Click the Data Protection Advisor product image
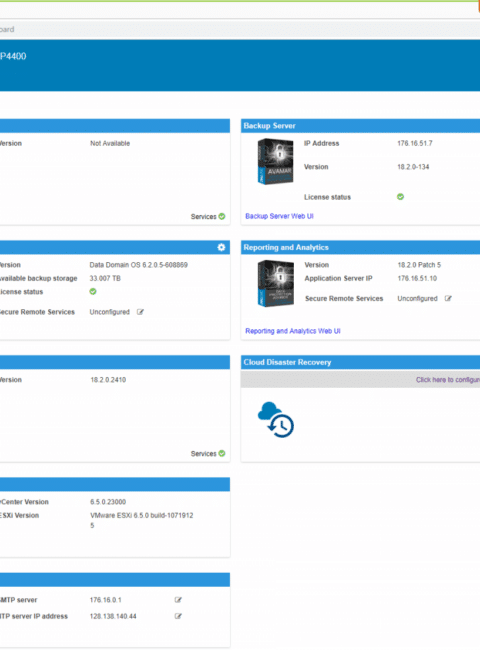480x650 pixels. (276, 284)
